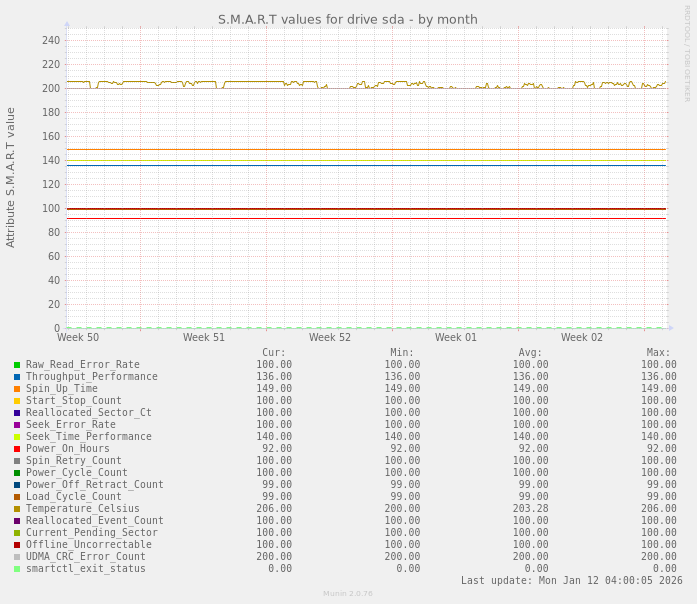Click the Cur: column header
This screenshot has height=604, width=697.
point(274,353)
